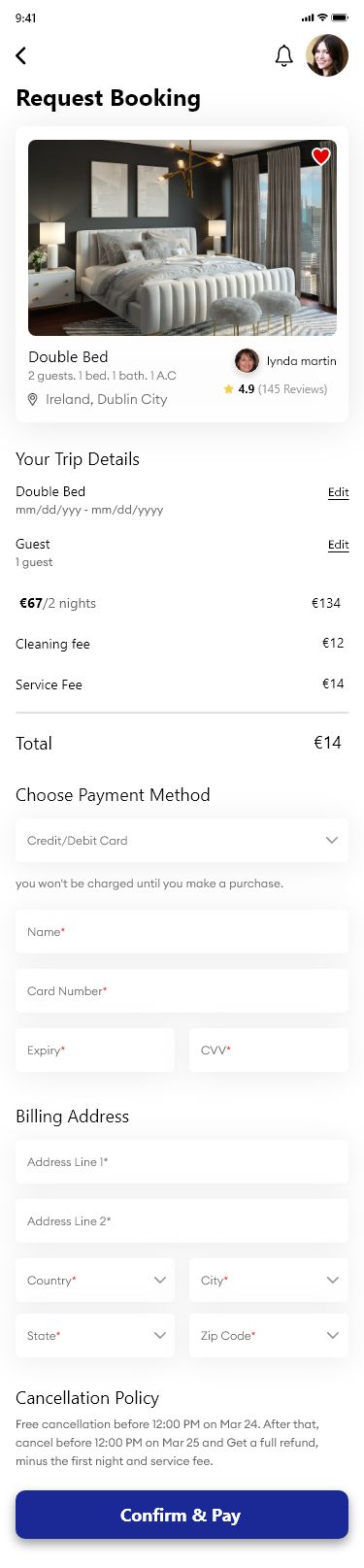Open notifications via the bell icon
The height and width of the screenshot is (1568, 364).
point(284,55)
